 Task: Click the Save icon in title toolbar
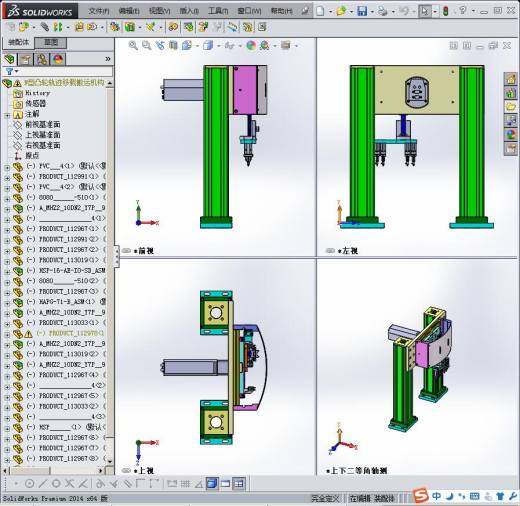362,11
